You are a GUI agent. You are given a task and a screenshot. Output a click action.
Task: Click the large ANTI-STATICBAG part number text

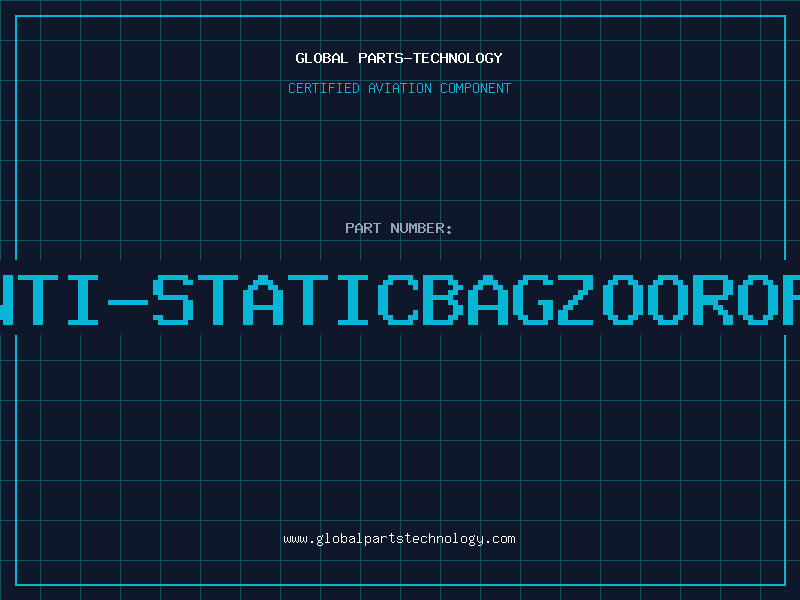click(400, 299)
